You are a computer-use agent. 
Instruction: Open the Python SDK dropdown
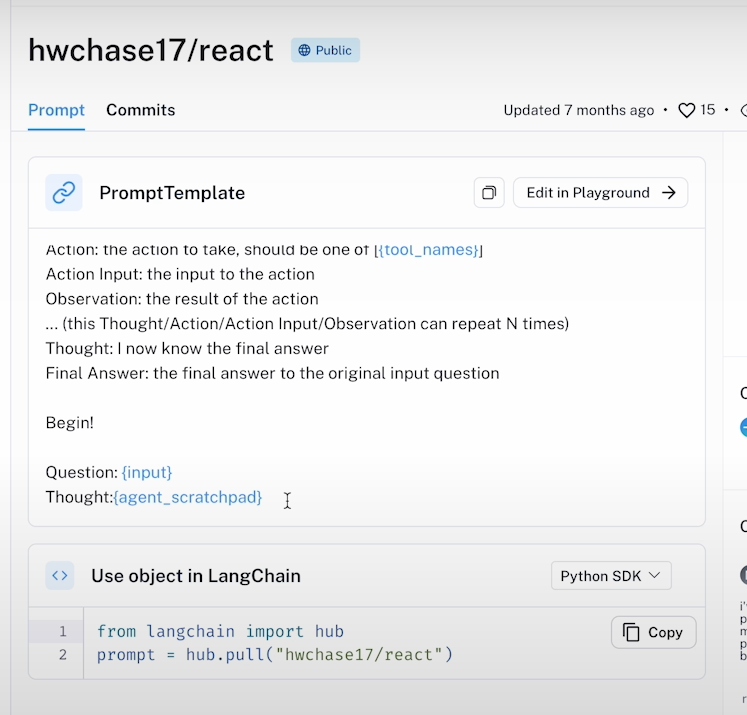tap(611, 576)
